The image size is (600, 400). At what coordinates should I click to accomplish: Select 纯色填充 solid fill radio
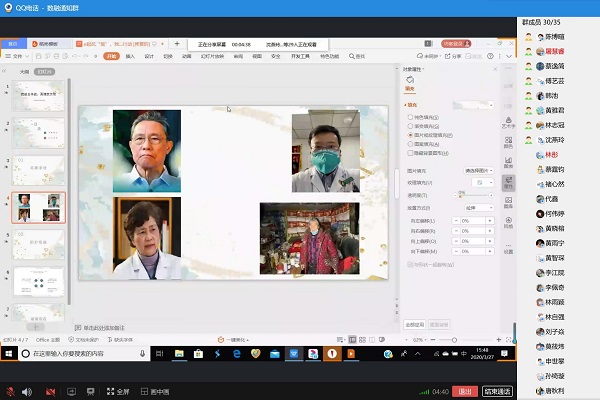[410, 117]
